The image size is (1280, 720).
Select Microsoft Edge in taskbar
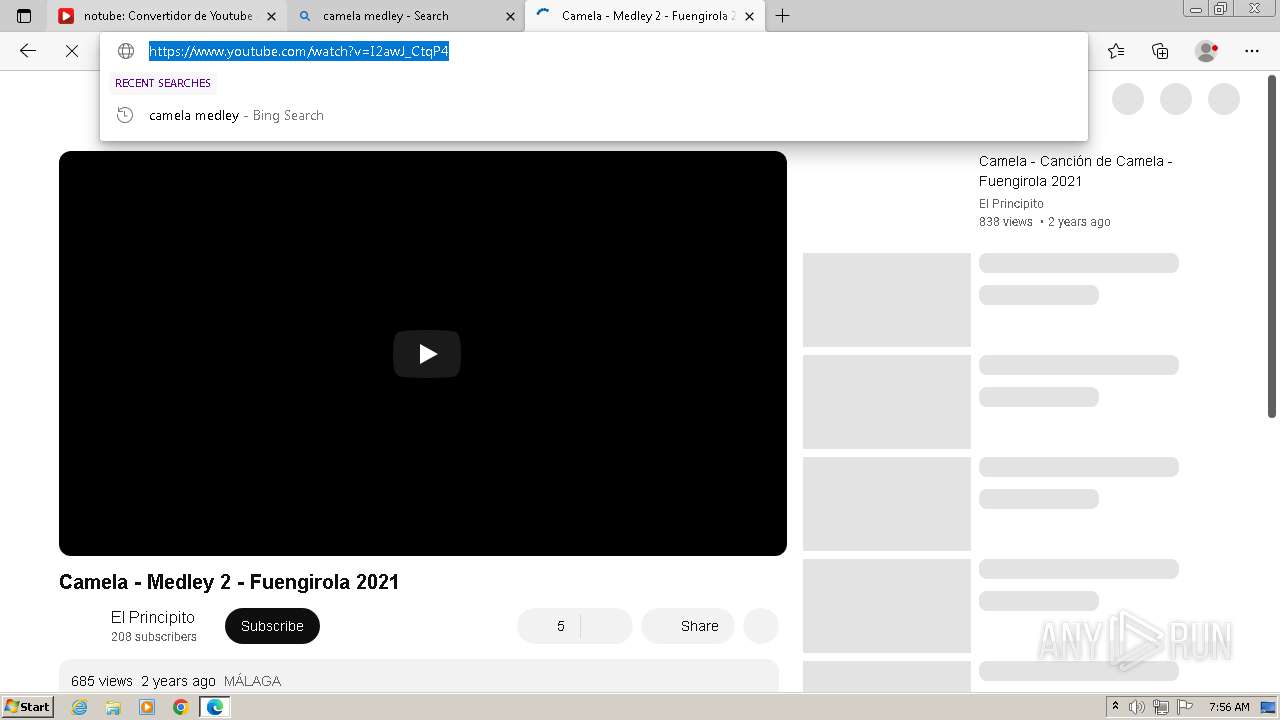pos(215,707)
